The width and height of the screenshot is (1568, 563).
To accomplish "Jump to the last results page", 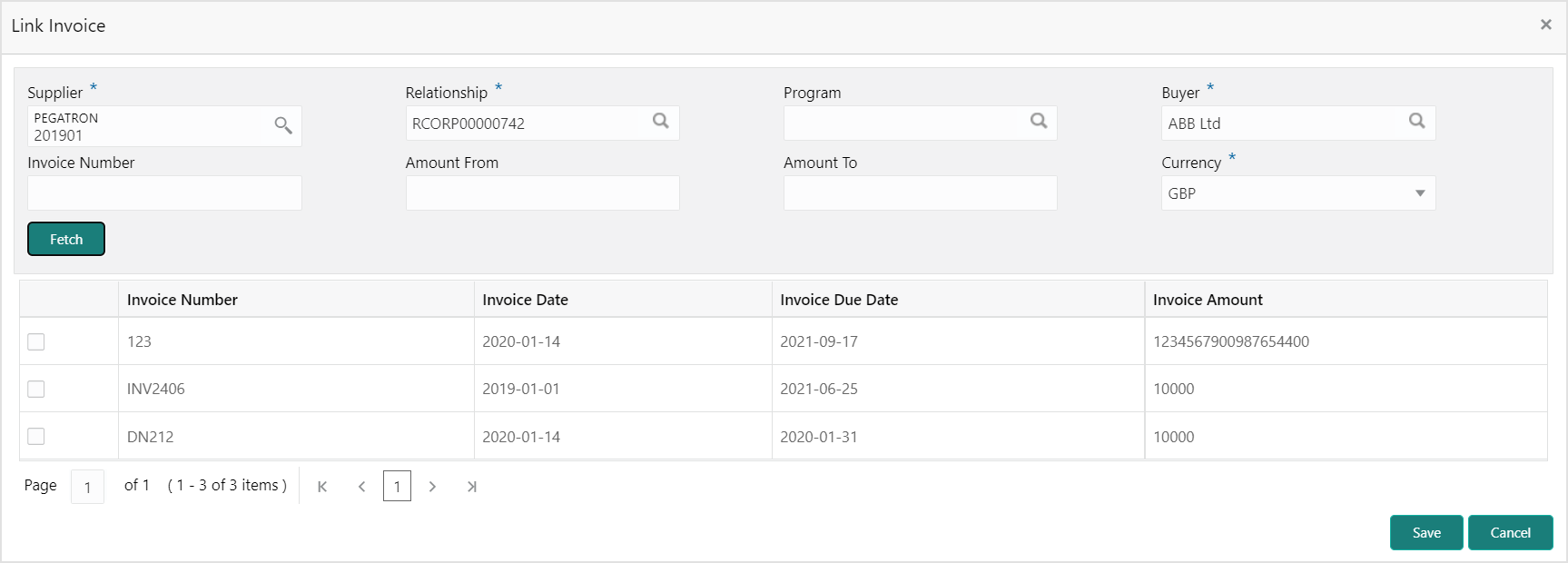I will tap(471, 487).
